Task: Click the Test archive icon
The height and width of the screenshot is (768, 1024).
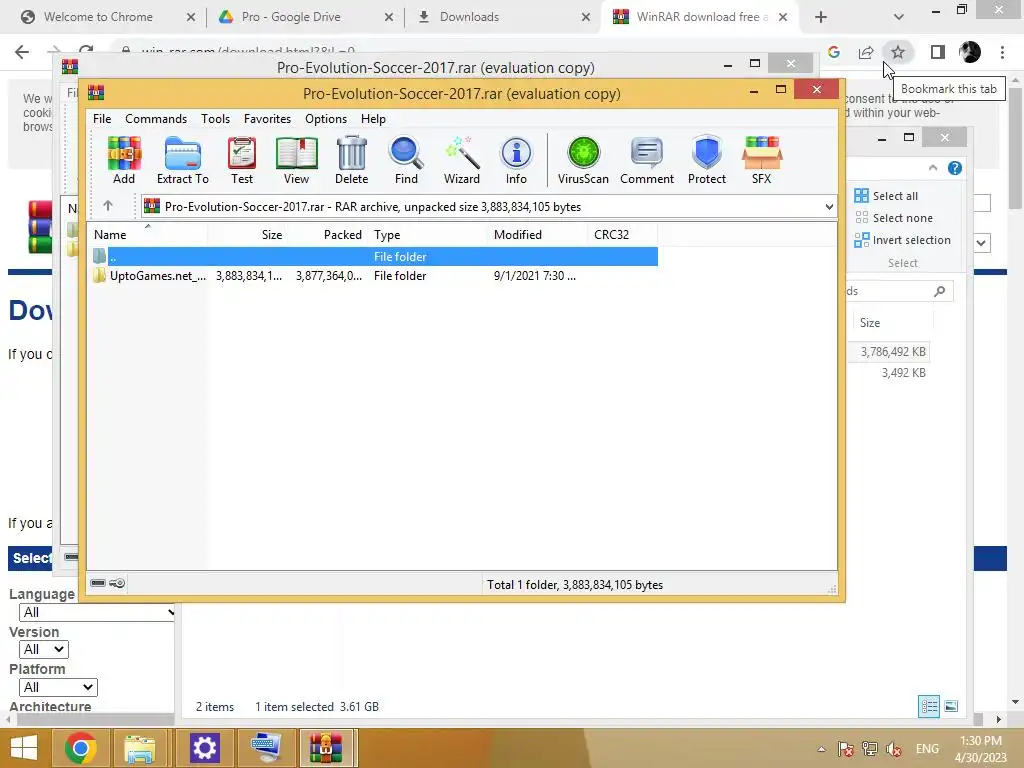Action: pos(242,161)
